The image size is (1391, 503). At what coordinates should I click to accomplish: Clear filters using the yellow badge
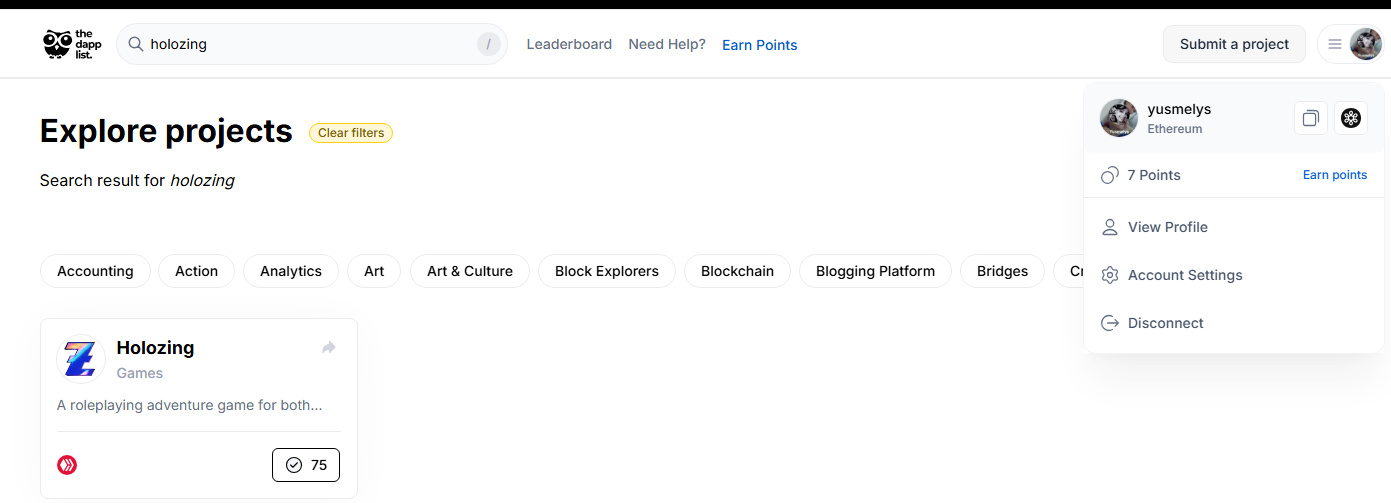click(x=351, y=133)
